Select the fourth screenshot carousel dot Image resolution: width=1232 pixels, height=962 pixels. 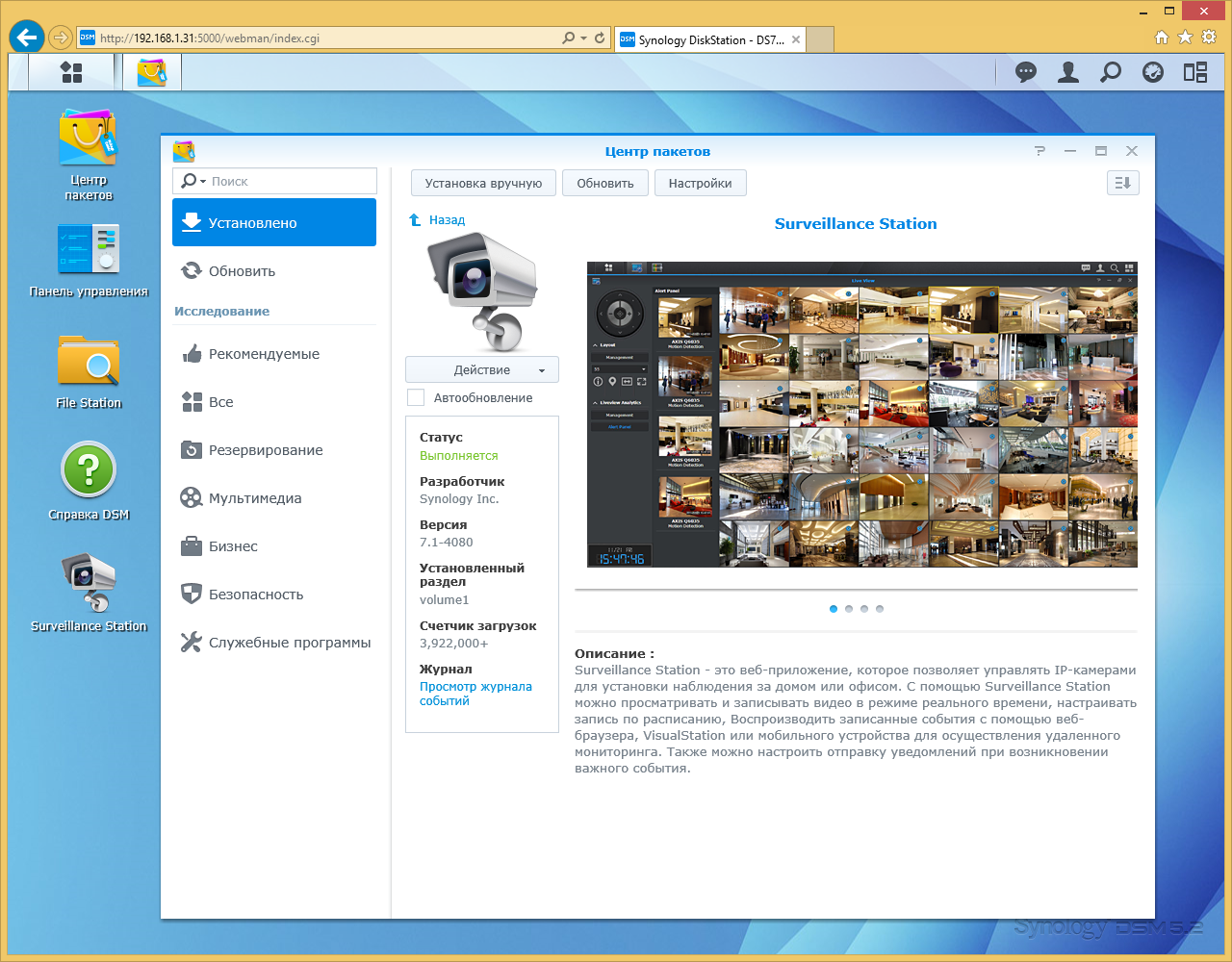[x=880, y=609]
